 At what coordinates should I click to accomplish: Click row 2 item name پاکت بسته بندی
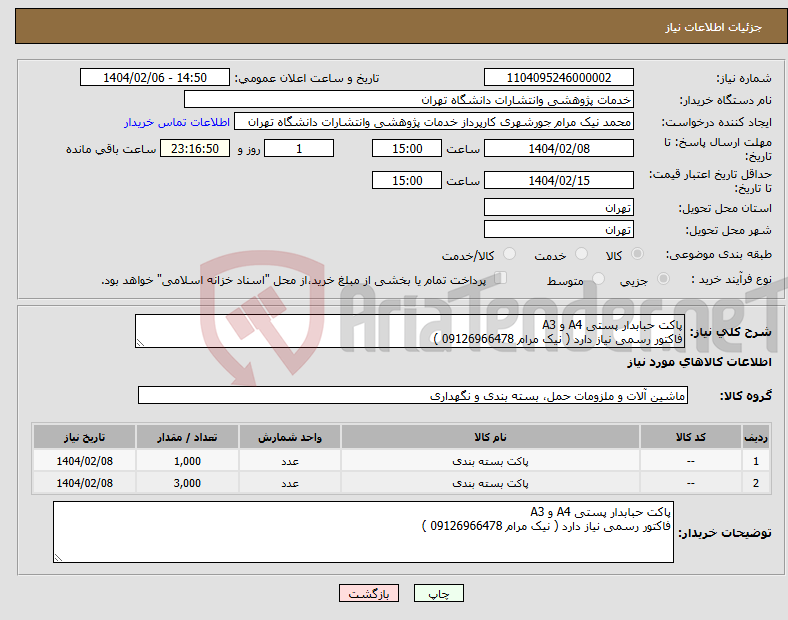click(490, 483)
